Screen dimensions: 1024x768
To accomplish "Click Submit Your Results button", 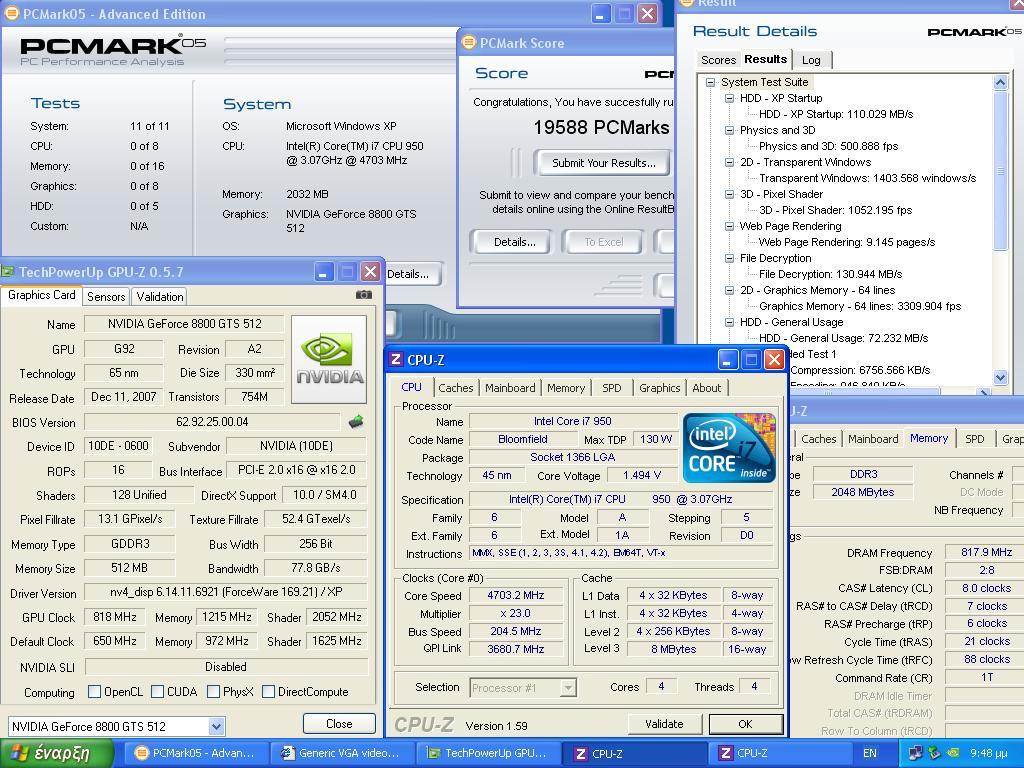I will click(x=603, y=163).
